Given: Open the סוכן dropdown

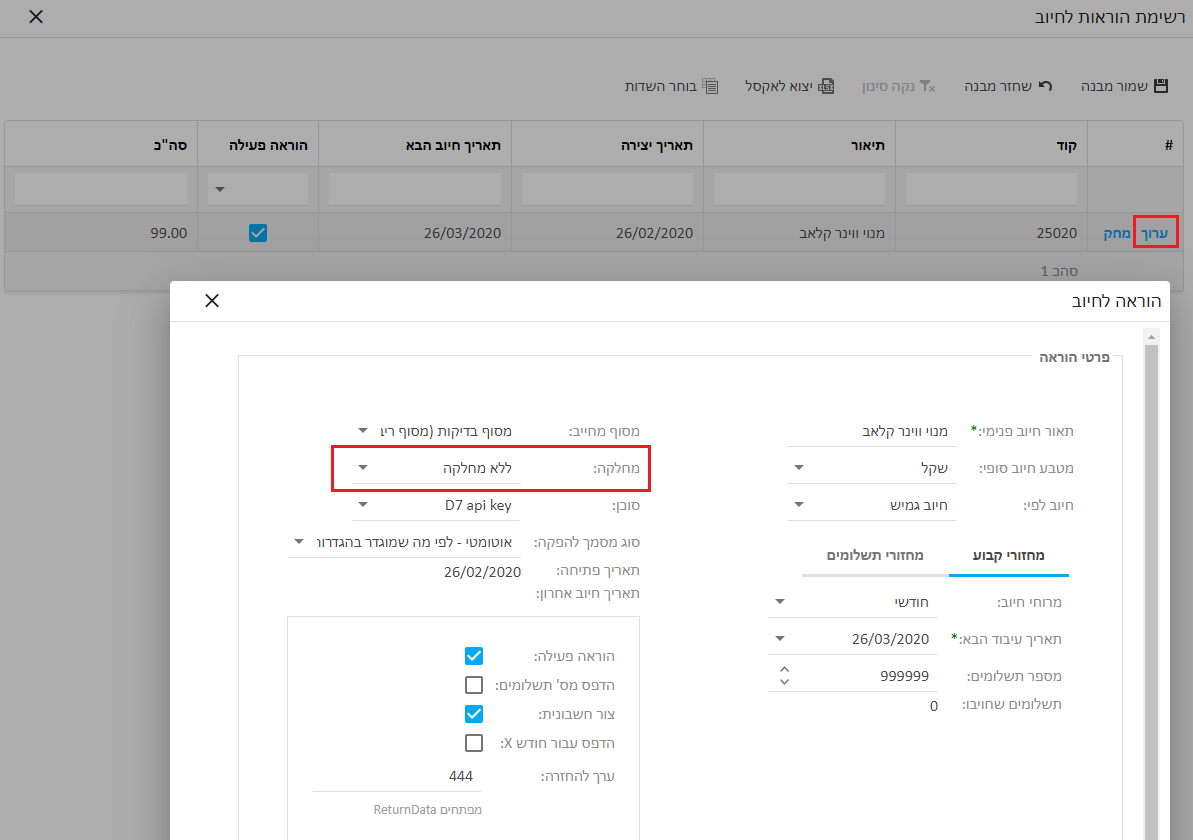Looking at the screenshot, I should [x=363, y=504].
